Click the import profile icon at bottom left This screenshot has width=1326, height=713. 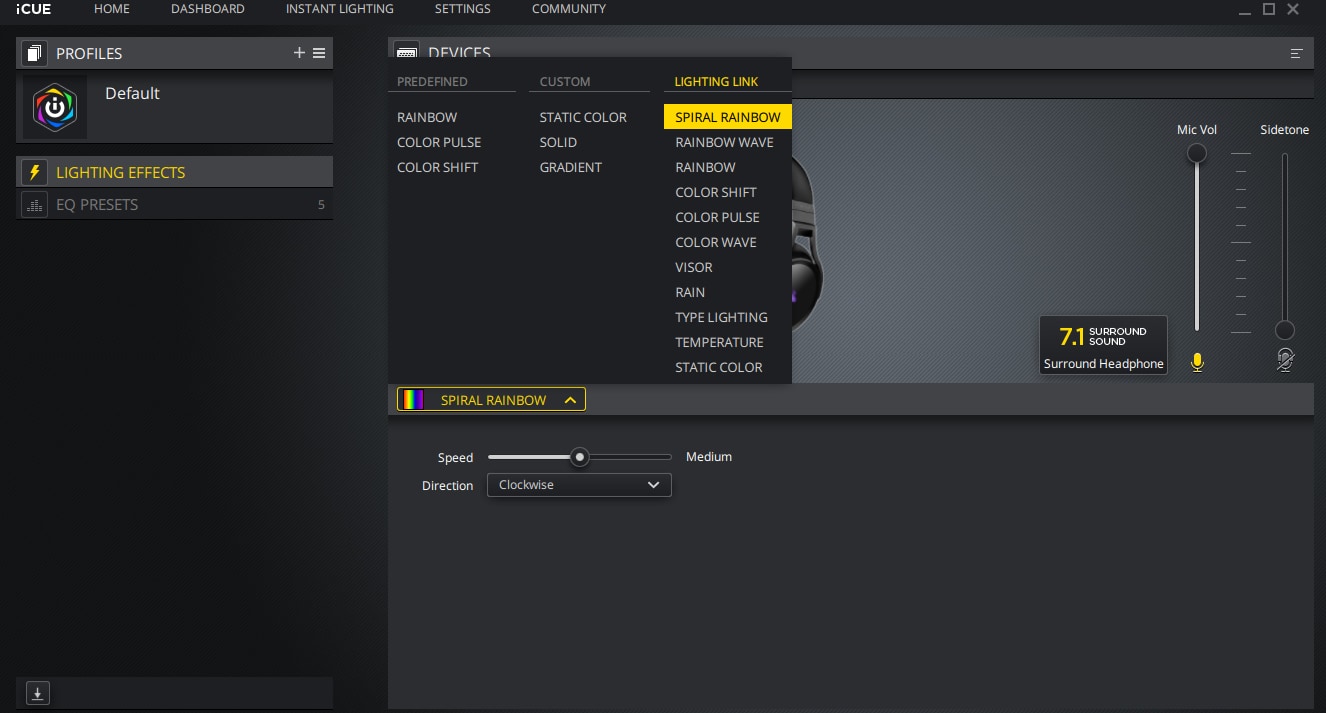pos(37,692)
